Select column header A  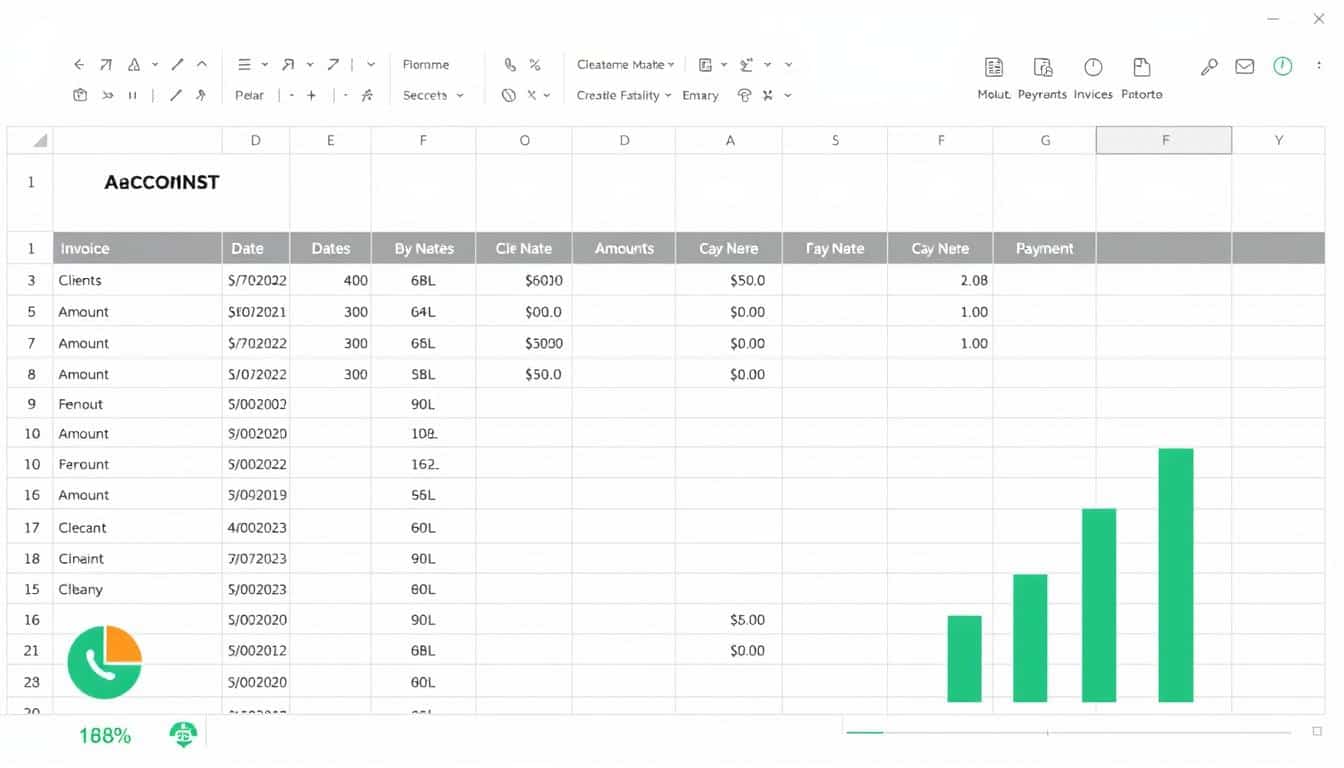coord(730,141)
